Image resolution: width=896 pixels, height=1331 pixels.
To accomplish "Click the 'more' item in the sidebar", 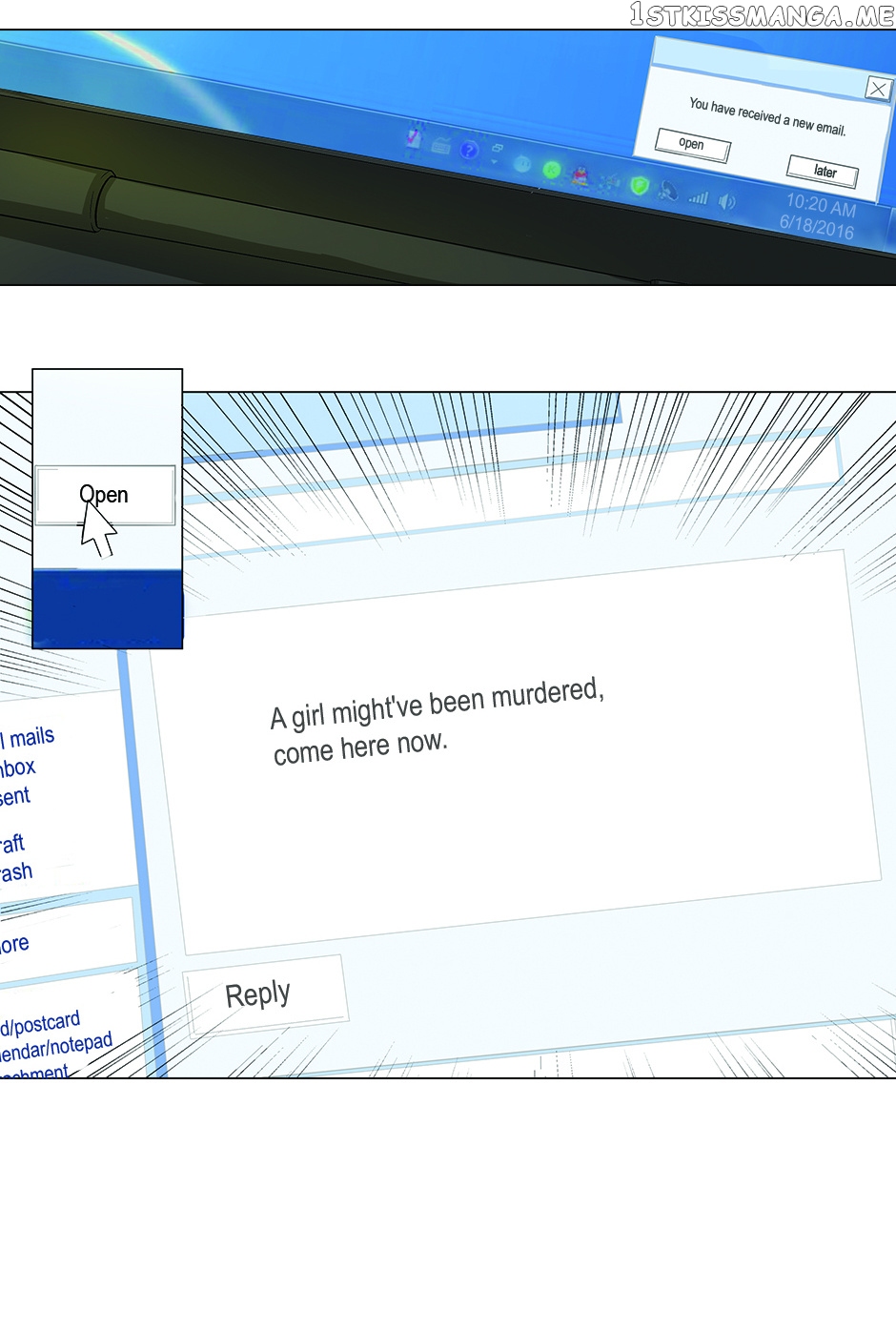I will 13,944.
